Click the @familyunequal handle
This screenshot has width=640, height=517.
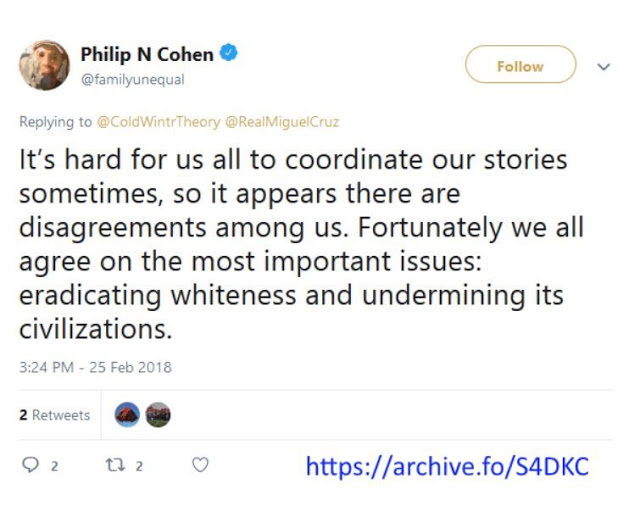(x=132, y=78)
